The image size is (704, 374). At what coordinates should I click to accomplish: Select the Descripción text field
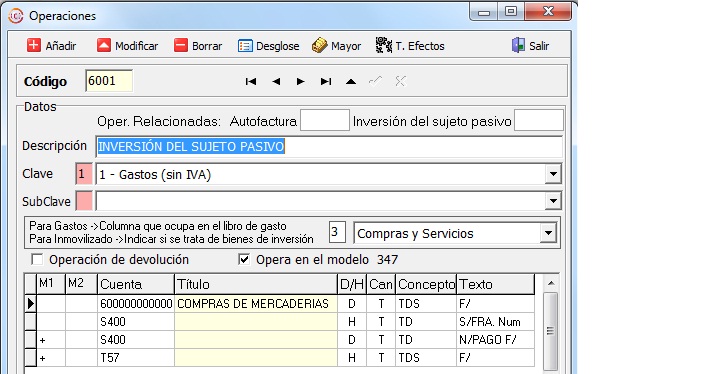[x=329, y=147]
